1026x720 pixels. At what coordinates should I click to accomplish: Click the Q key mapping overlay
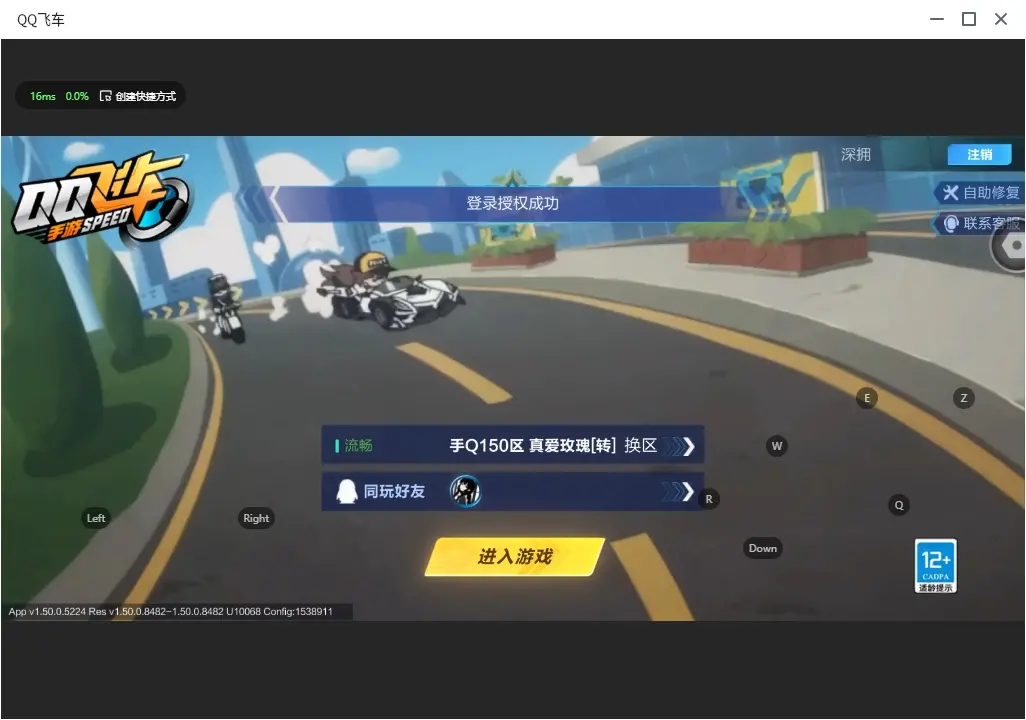(x=899, y=505)
